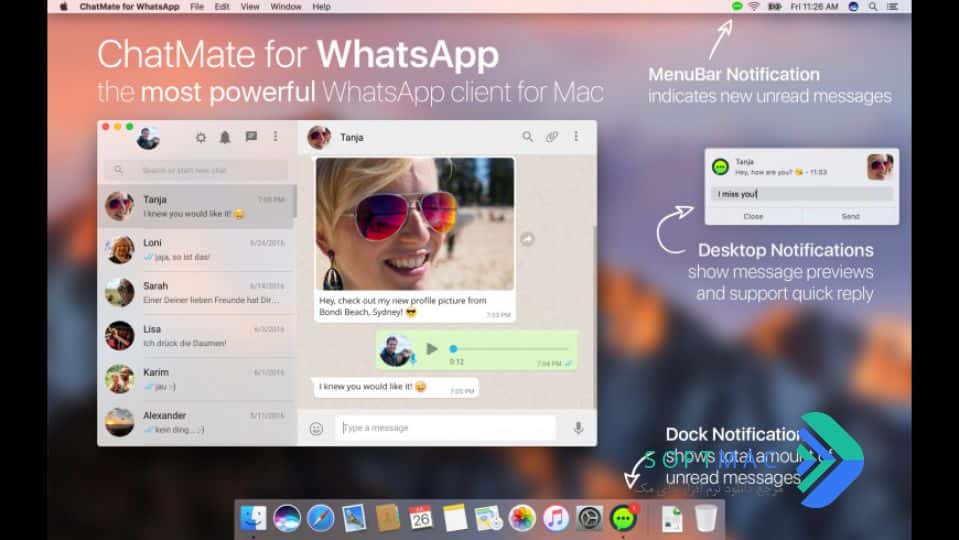
Task: Open the chat with Lisa
Action: tap(196, 336)
